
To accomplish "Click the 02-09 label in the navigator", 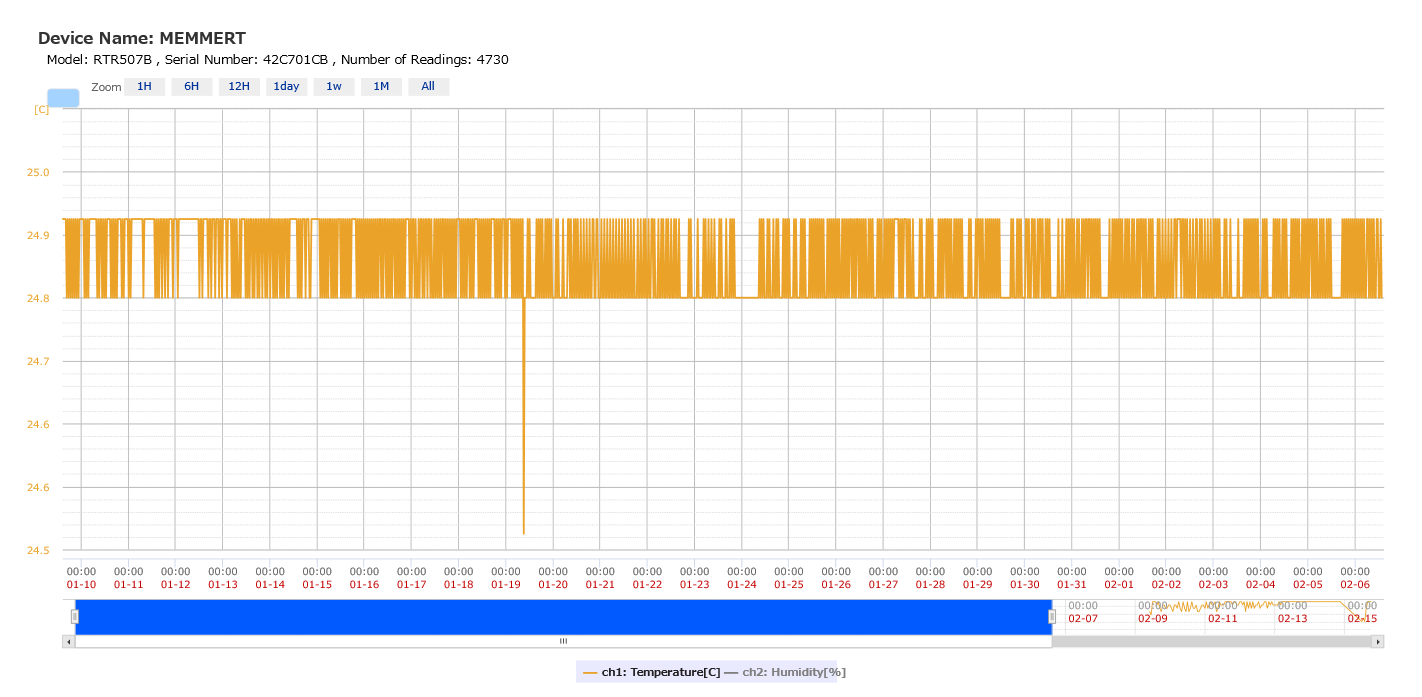I will [1153, 618].
